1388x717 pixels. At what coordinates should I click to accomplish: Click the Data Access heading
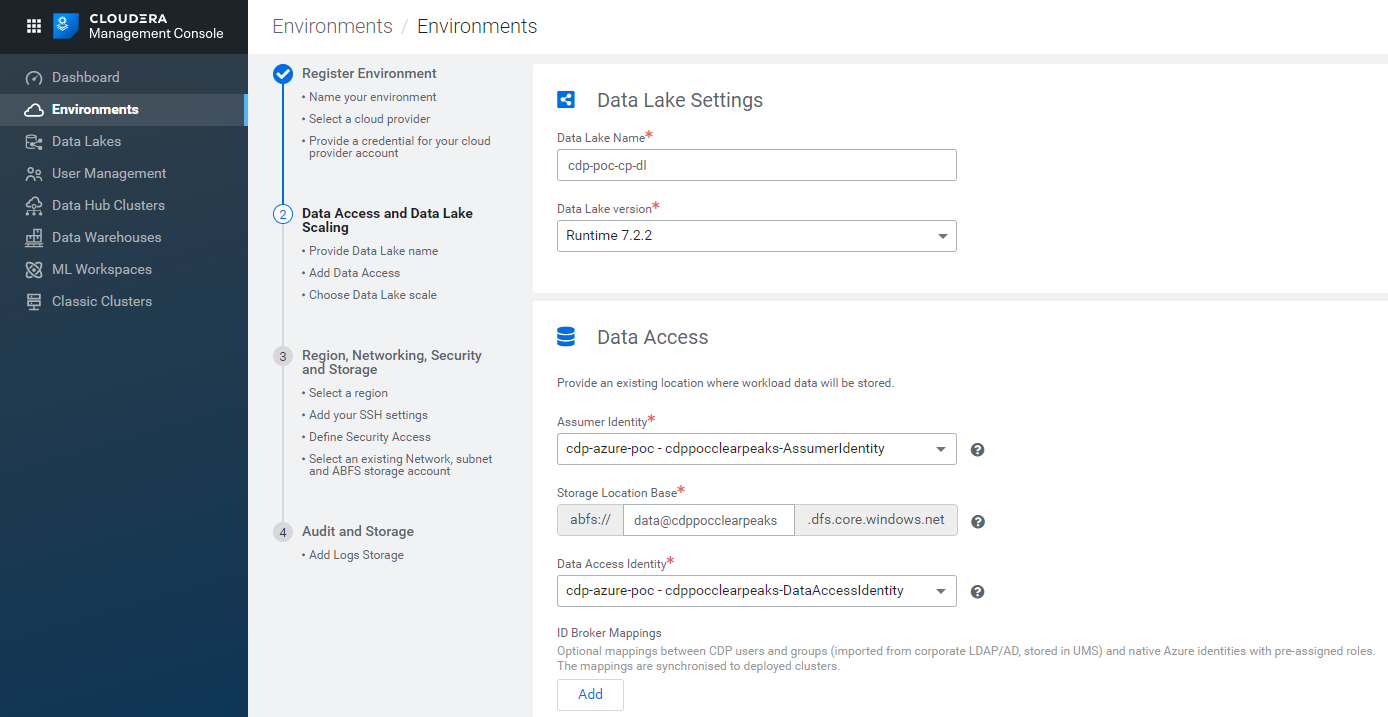653,338
